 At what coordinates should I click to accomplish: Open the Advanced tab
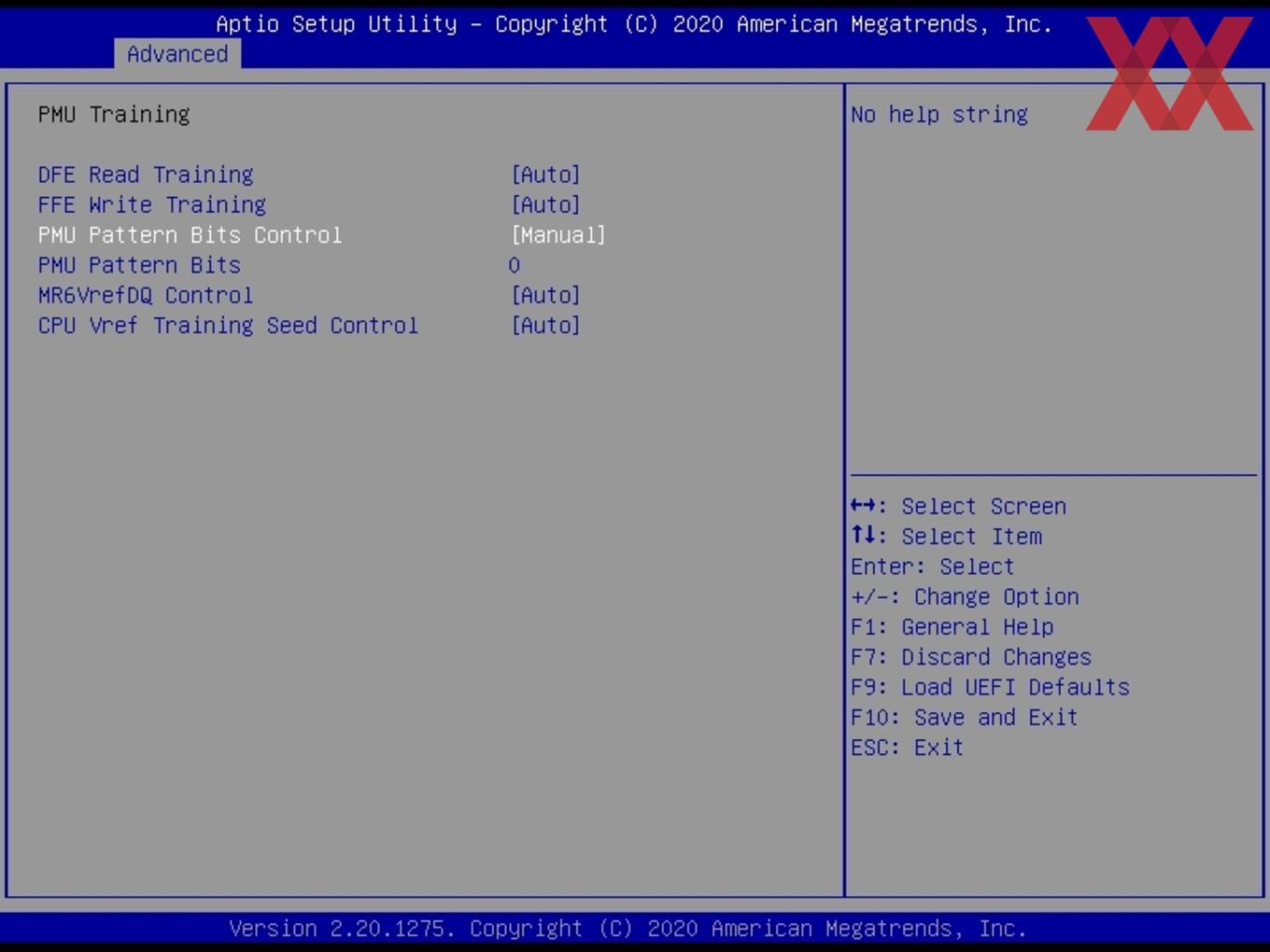pos(177,54)
